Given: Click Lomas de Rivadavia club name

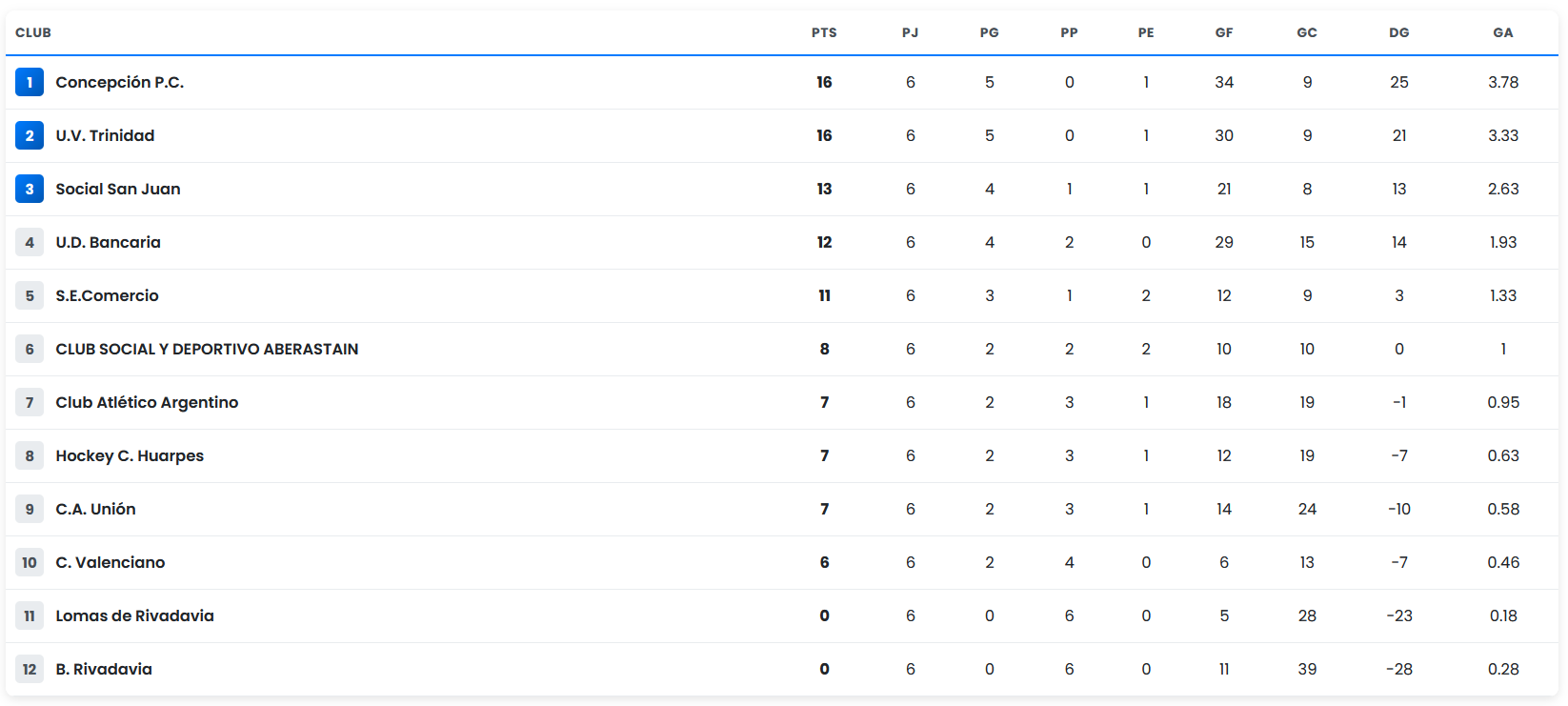Looking at the screenshot, I should (134, 615).
